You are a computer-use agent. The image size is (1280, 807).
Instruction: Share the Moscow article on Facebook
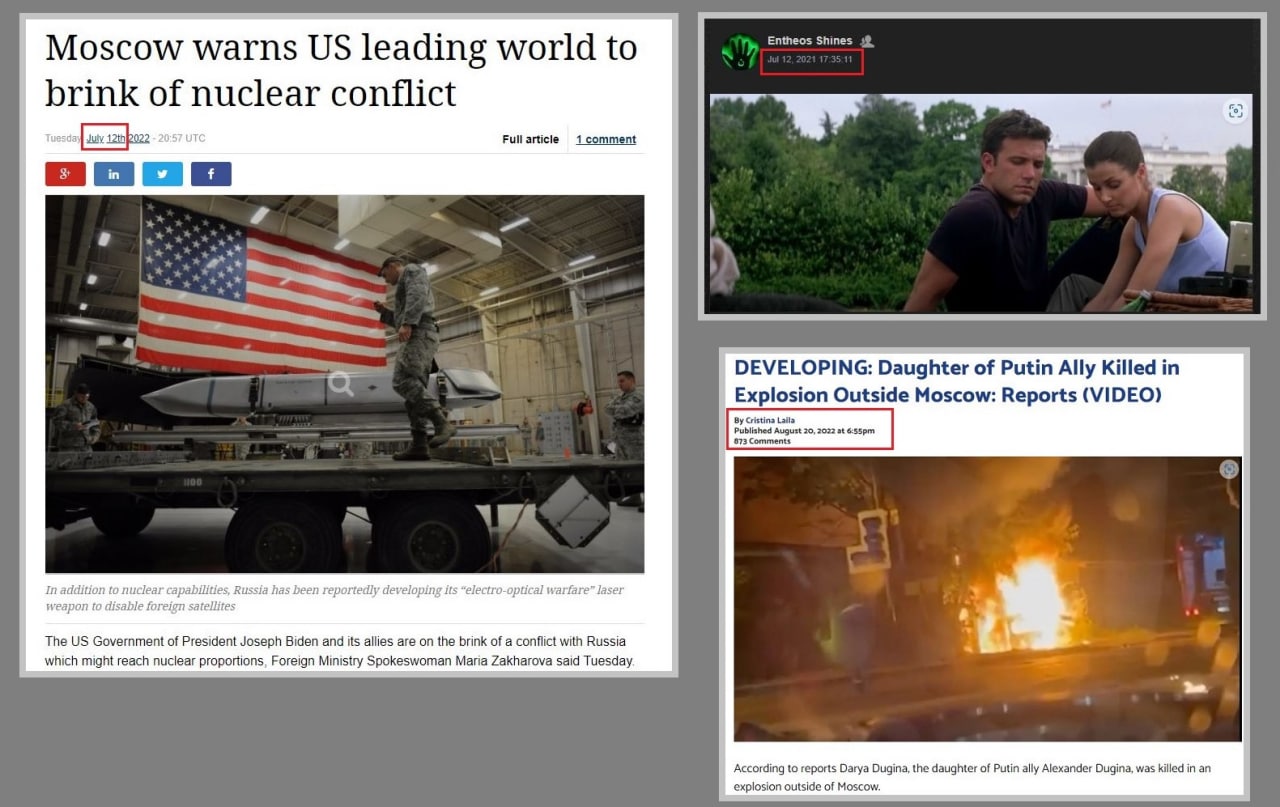click(211, 174)
